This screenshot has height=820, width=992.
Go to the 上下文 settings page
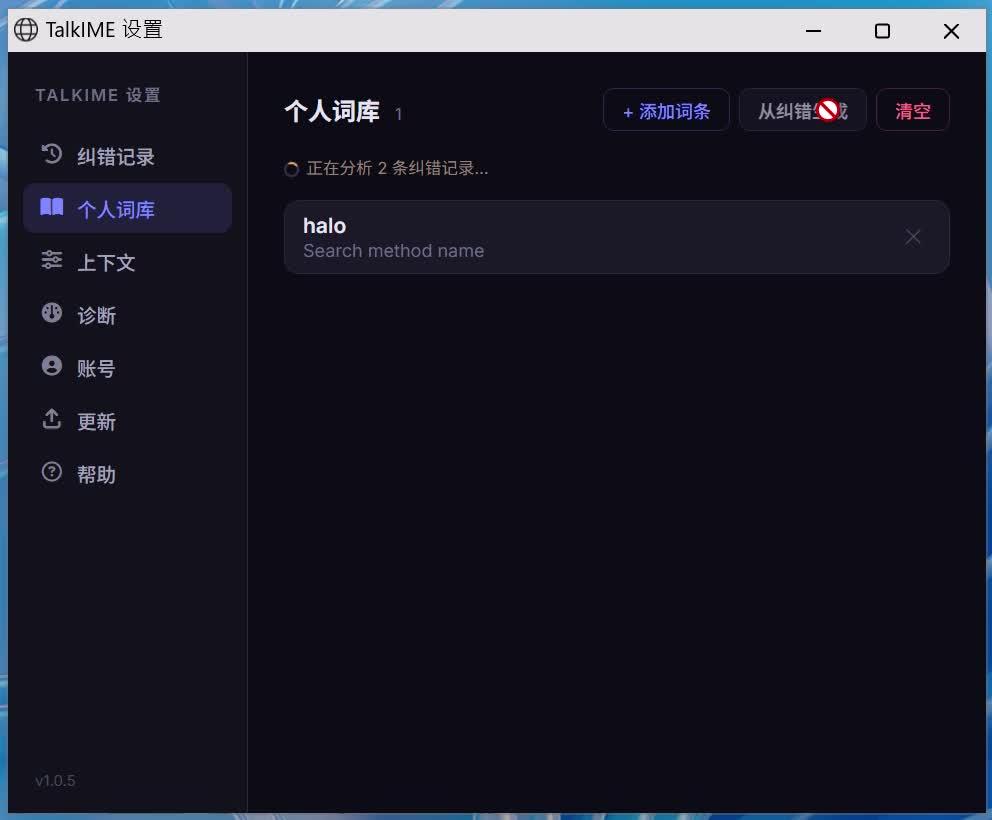(127, 261)
